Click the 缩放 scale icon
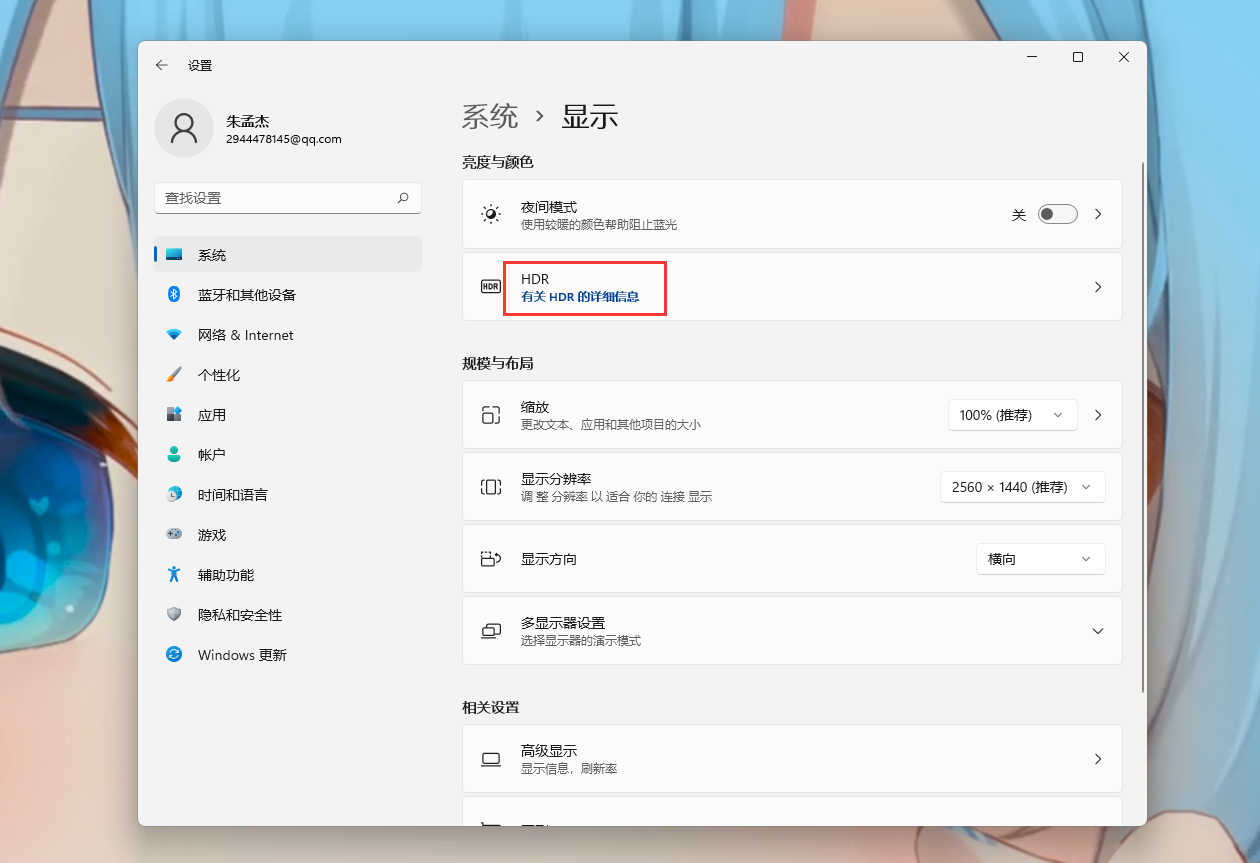1260x863 pixels. 490,415
